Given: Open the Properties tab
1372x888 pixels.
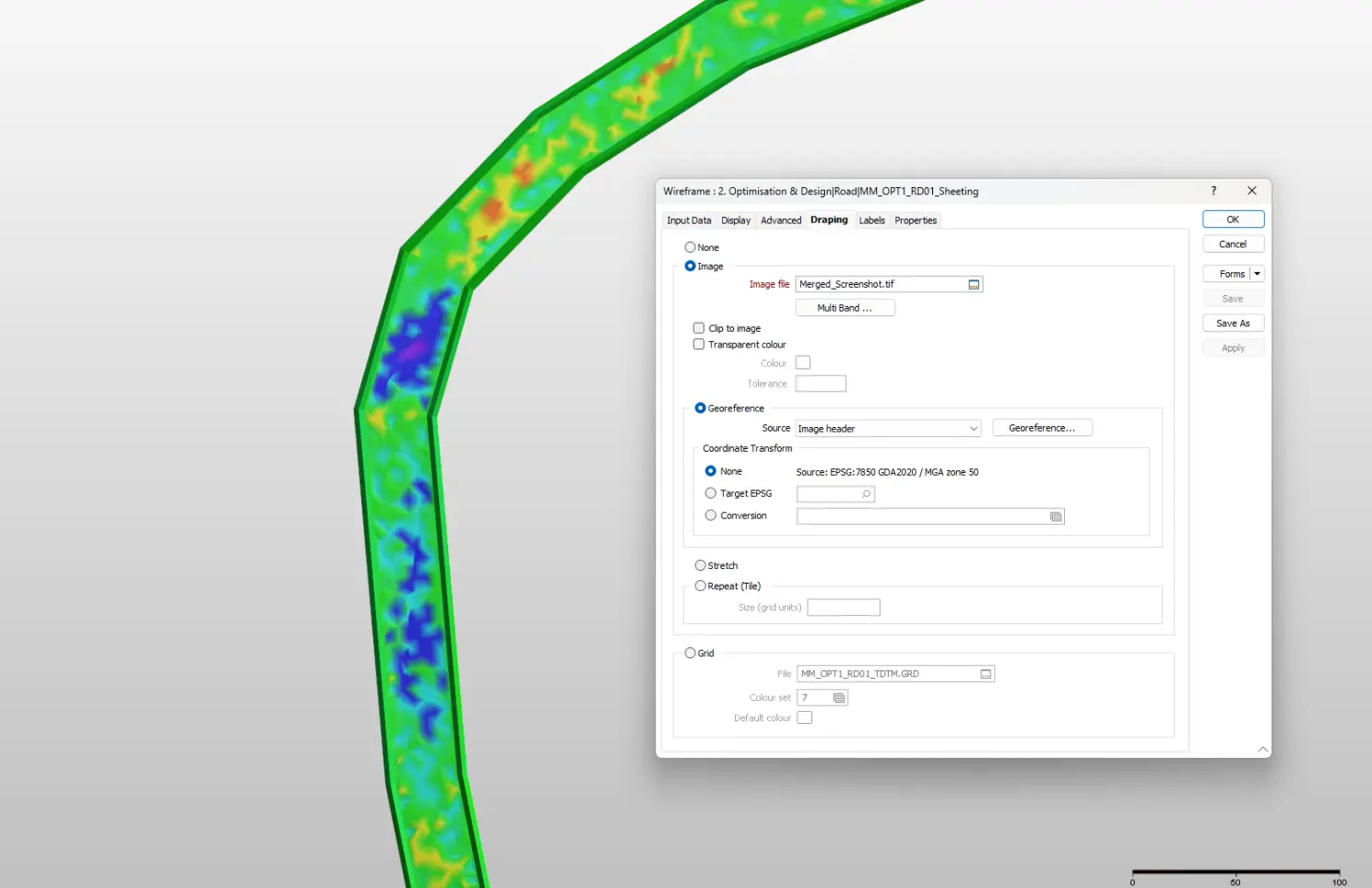Looking at the screenshot, I should tap(916, 220).
